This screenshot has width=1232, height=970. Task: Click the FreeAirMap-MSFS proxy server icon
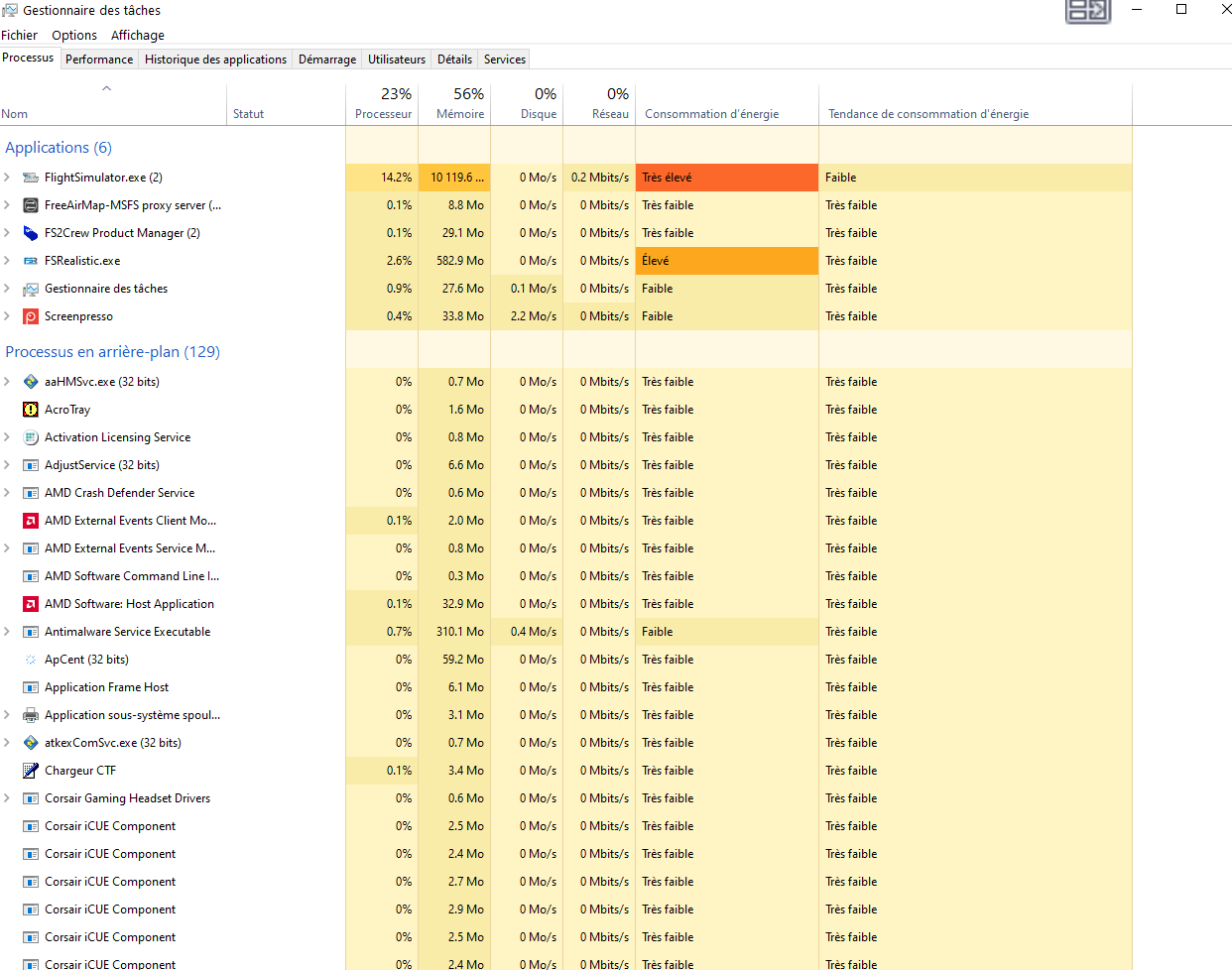point(31,205)
